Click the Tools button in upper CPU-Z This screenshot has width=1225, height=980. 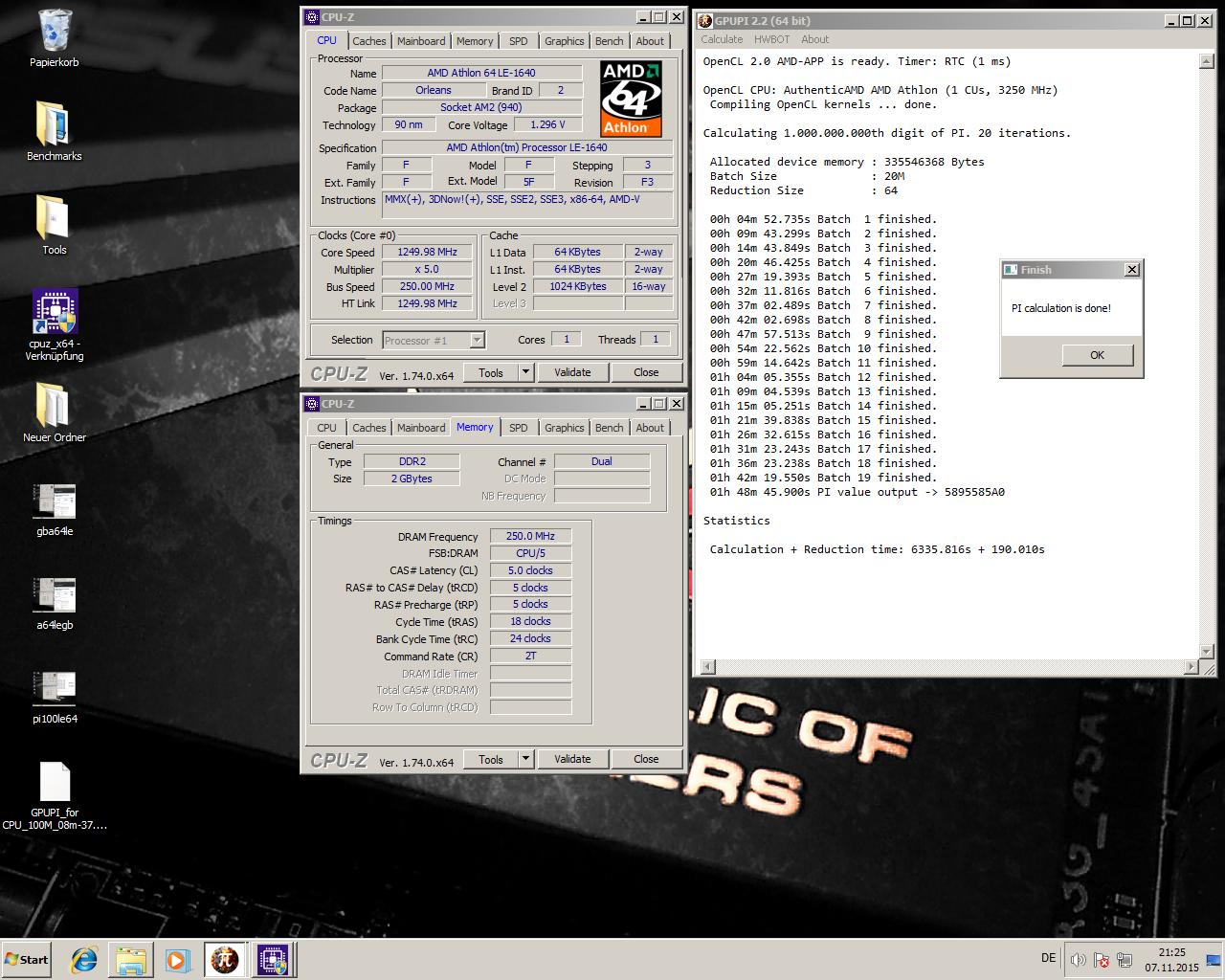point(491,372)
